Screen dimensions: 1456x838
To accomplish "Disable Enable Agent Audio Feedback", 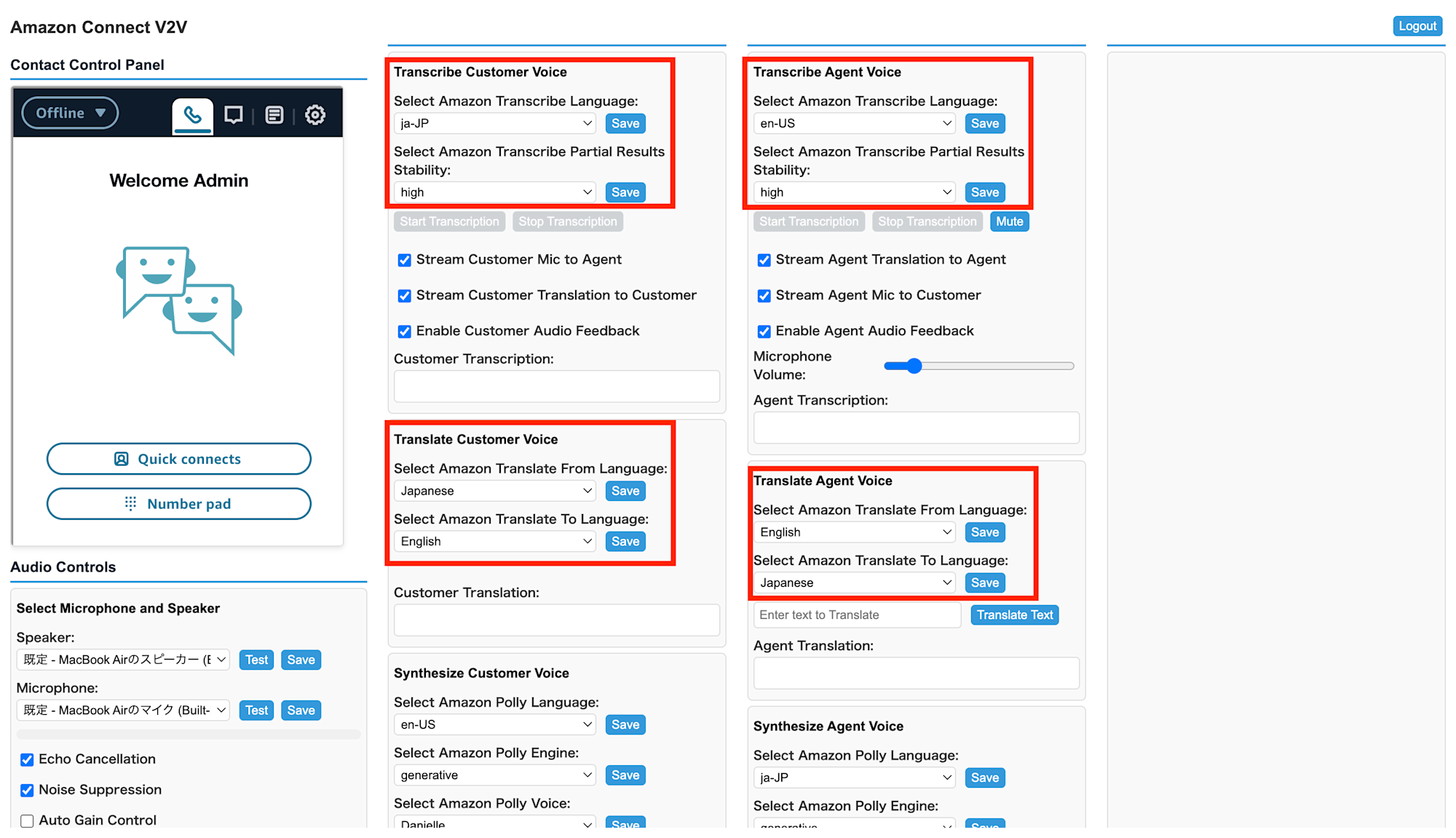I will [764, 331].
